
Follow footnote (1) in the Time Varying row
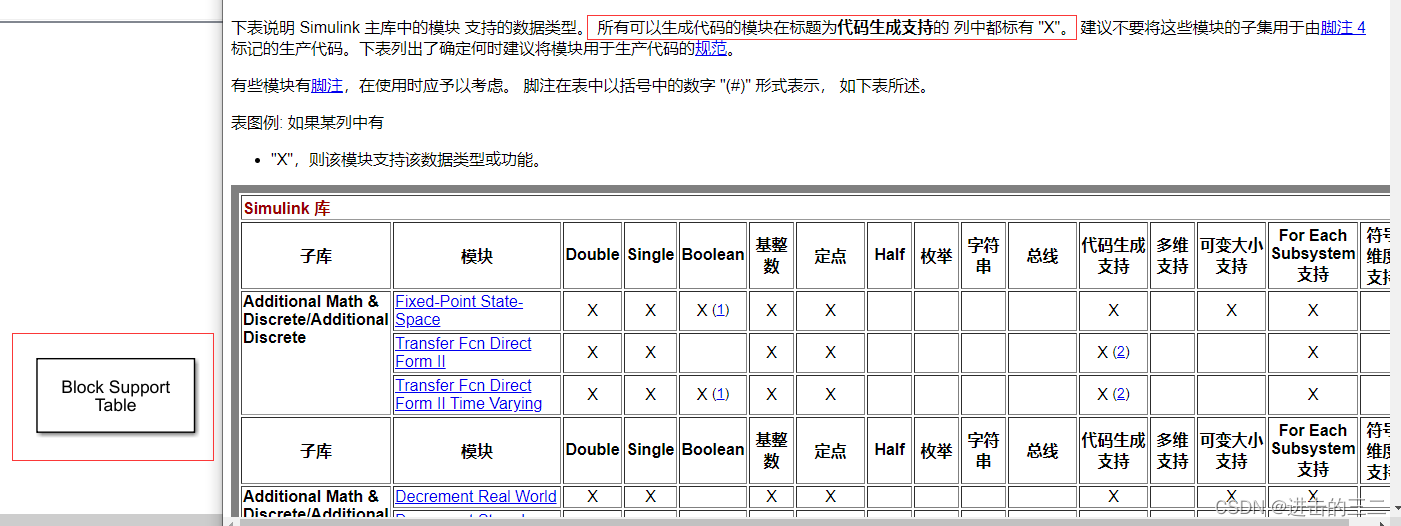click(721, 394)
